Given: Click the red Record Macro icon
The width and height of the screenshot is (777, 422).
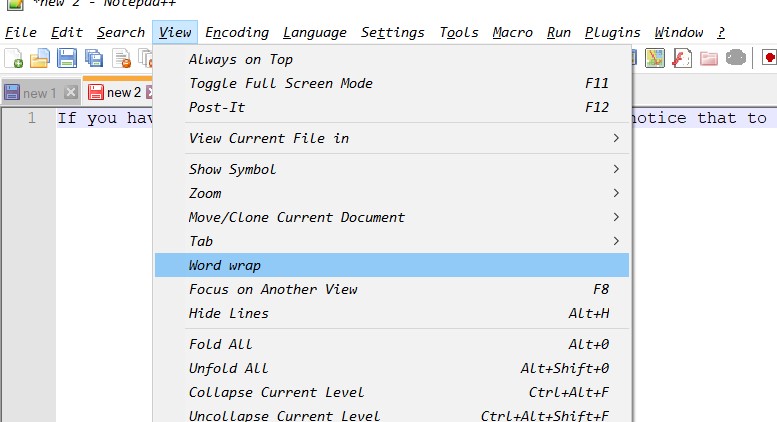Looking at the screenshot, I should coord(769,57).
